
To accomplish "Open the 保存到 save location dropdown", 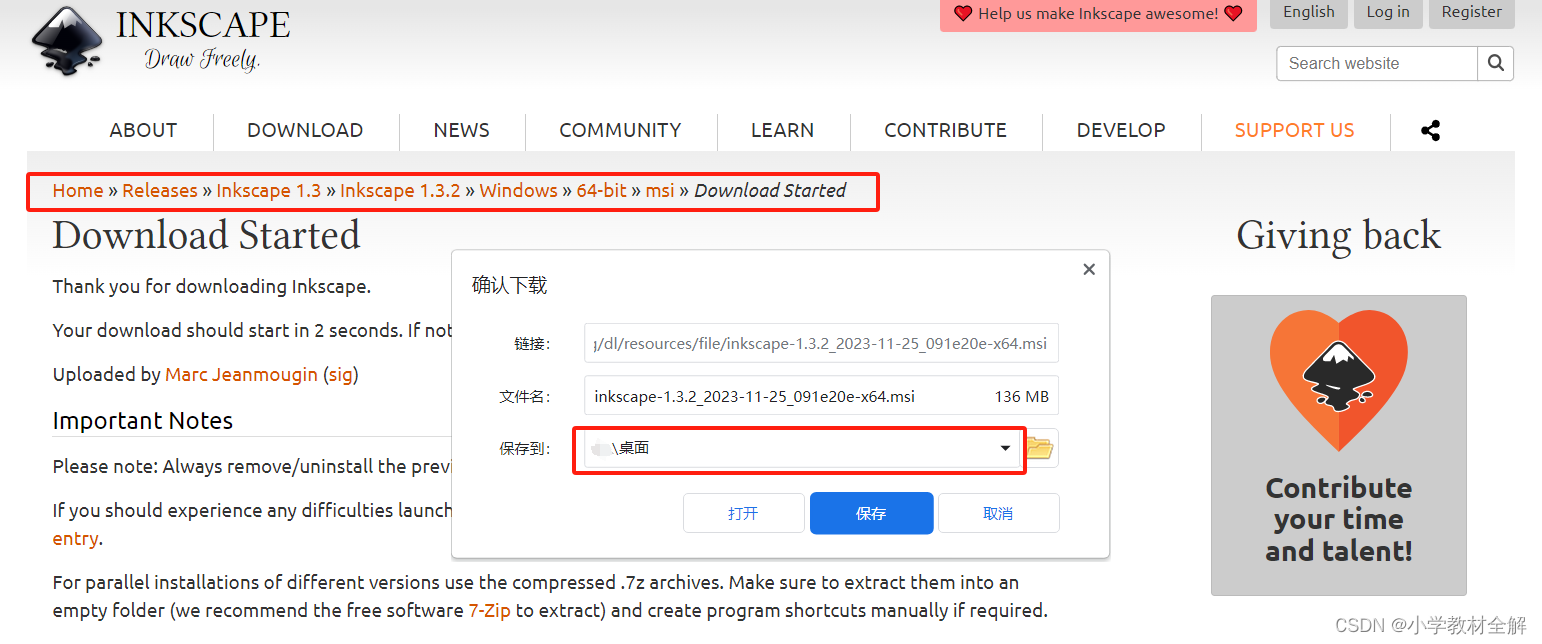I will coord(1006,449).
